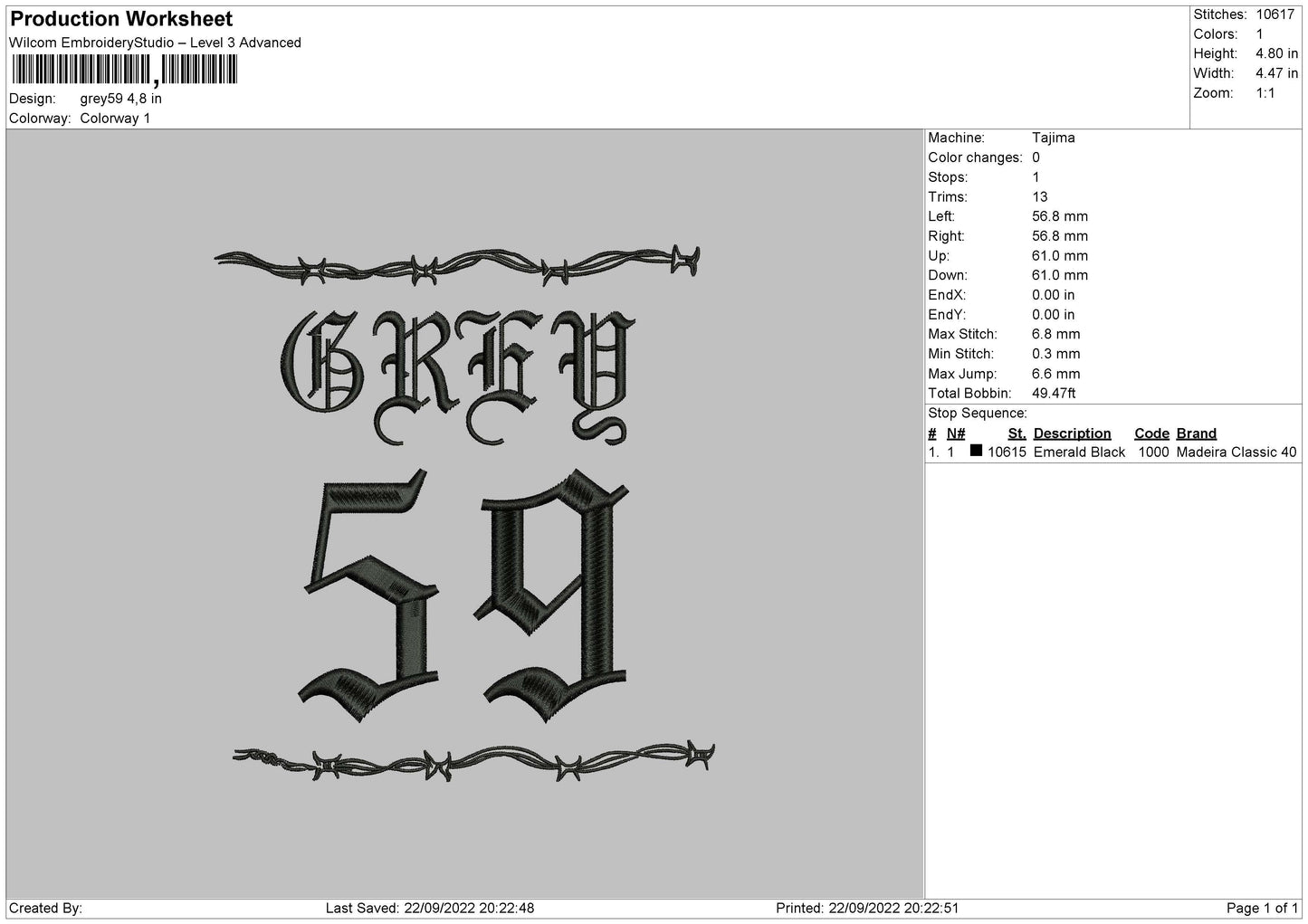Image resolution: width=1308 pixels, height=924 pixels.
Task: Click the Printed timestamp in footer
Action: (x=867, y=909)
